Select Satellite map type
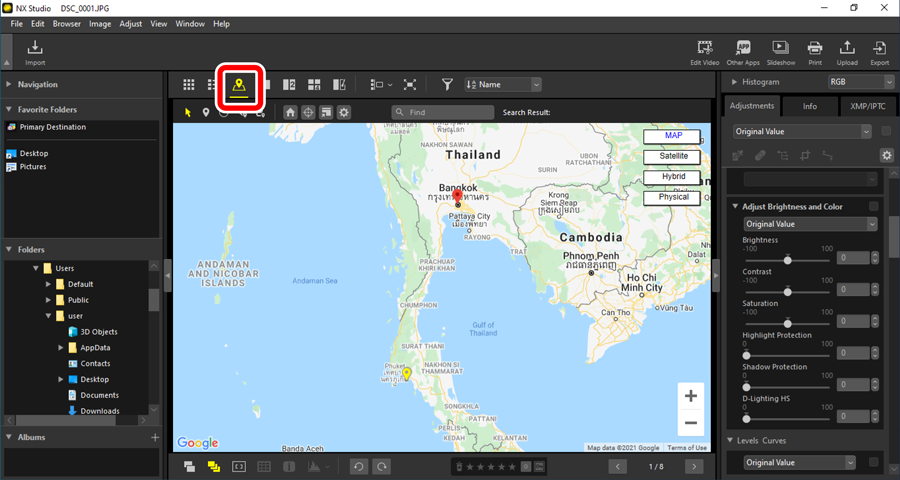Screen dimensions: 900x480 (672, 156)
